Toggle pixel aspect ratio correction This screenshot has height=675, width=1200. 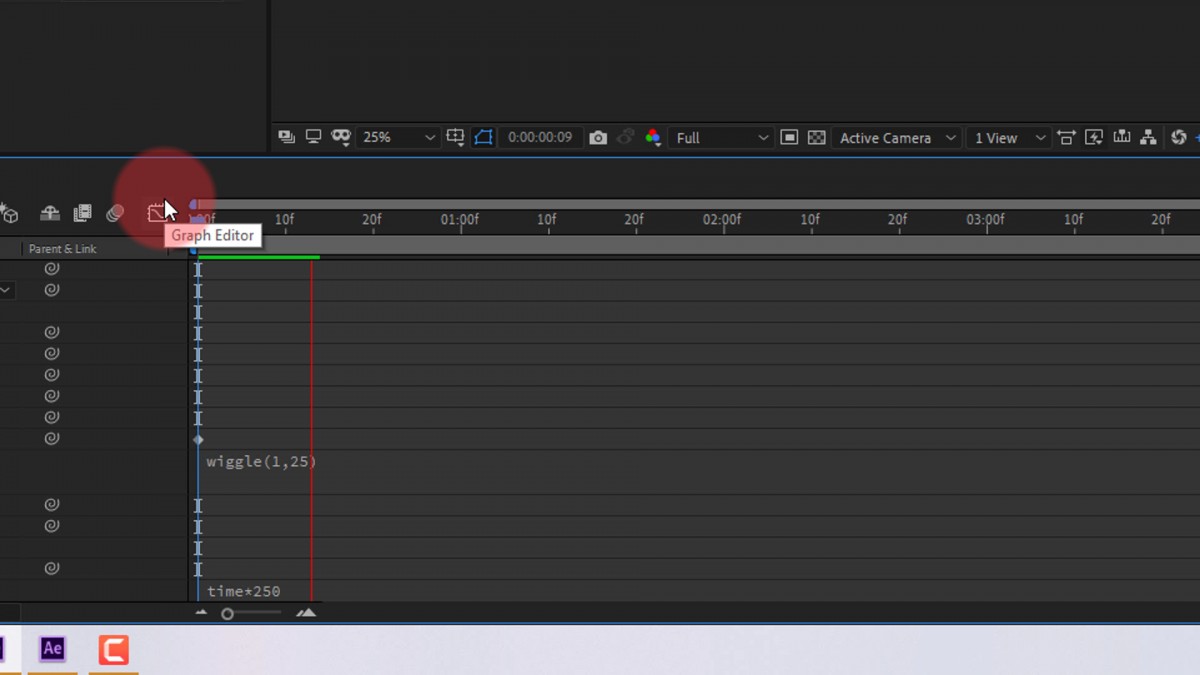click(x=1066, y=137)
